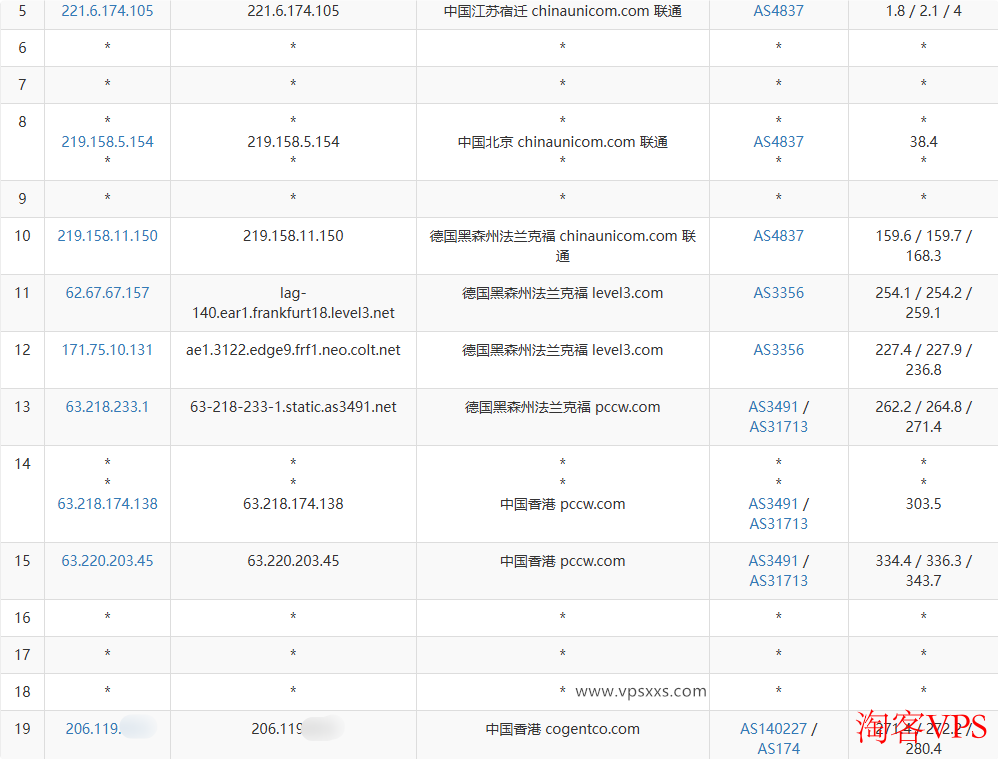Viewport: 998px width, 759px height.
Task: Click AS31713 under hop 13's AS column
Action: [x=778, y=426]
